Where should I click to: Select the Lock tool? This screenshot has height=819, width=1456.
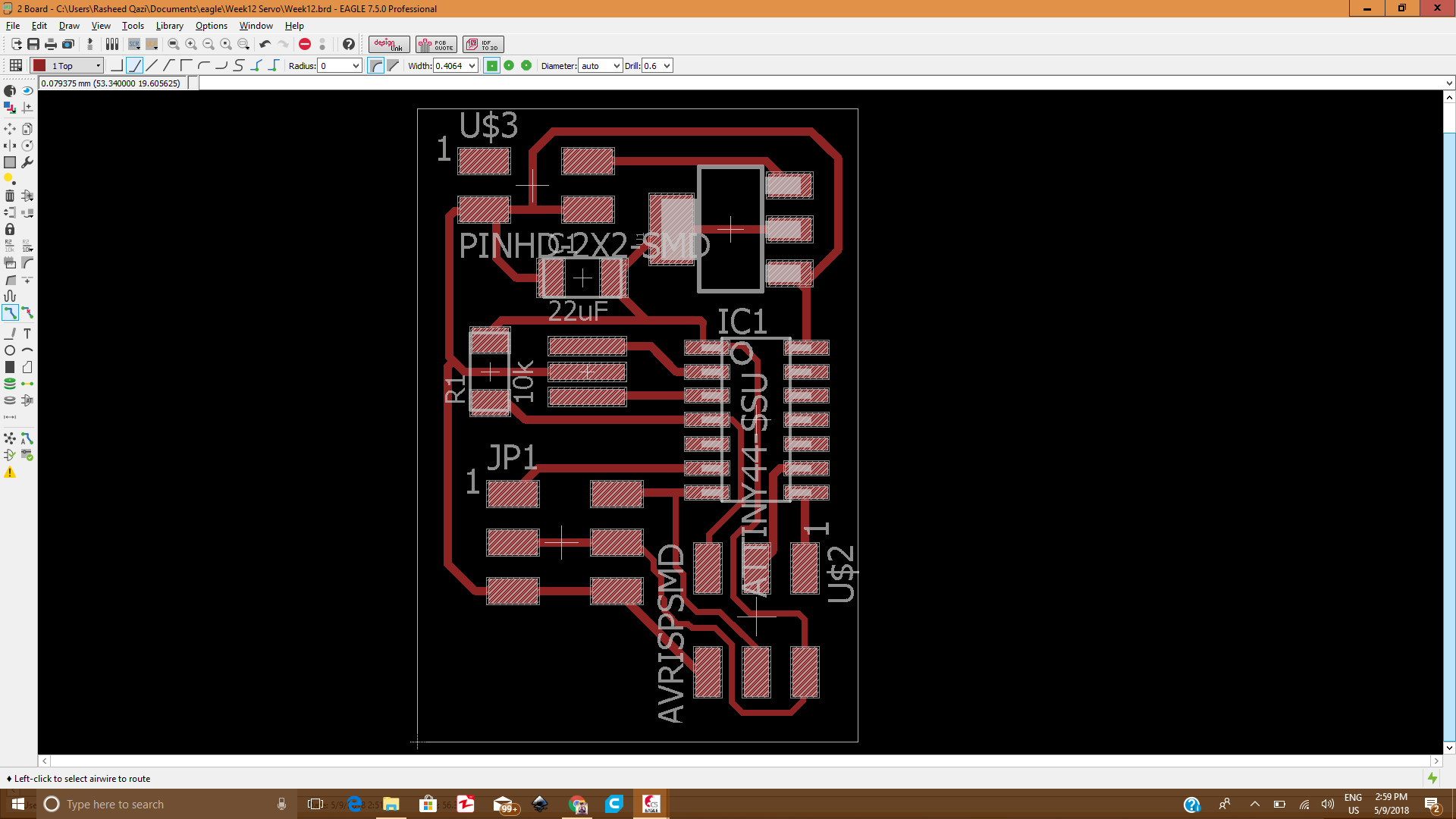click(x=10, y=229)
